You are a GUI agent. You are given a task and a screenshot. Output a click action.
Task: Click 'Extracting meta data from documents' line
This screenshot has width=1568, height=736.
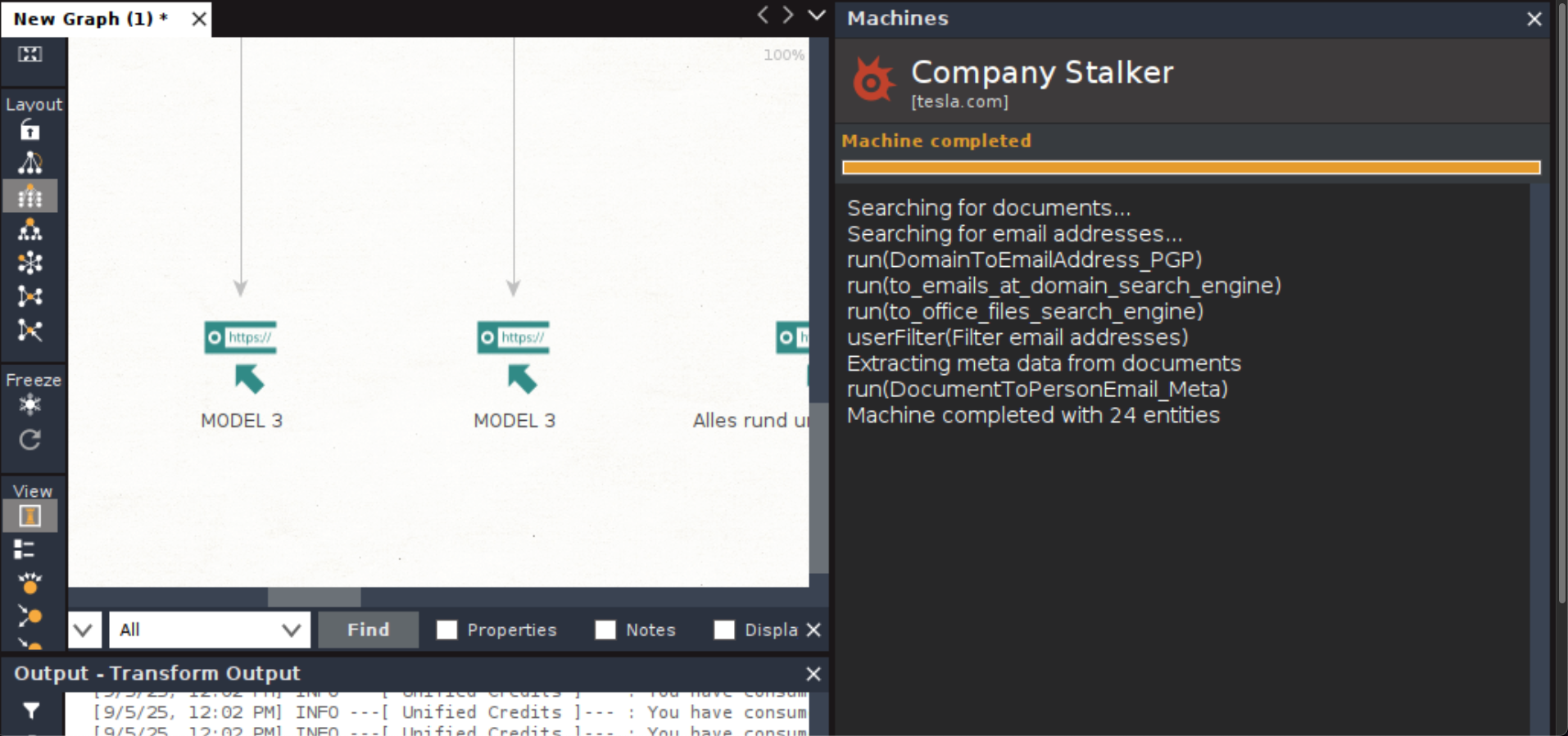1044,363
